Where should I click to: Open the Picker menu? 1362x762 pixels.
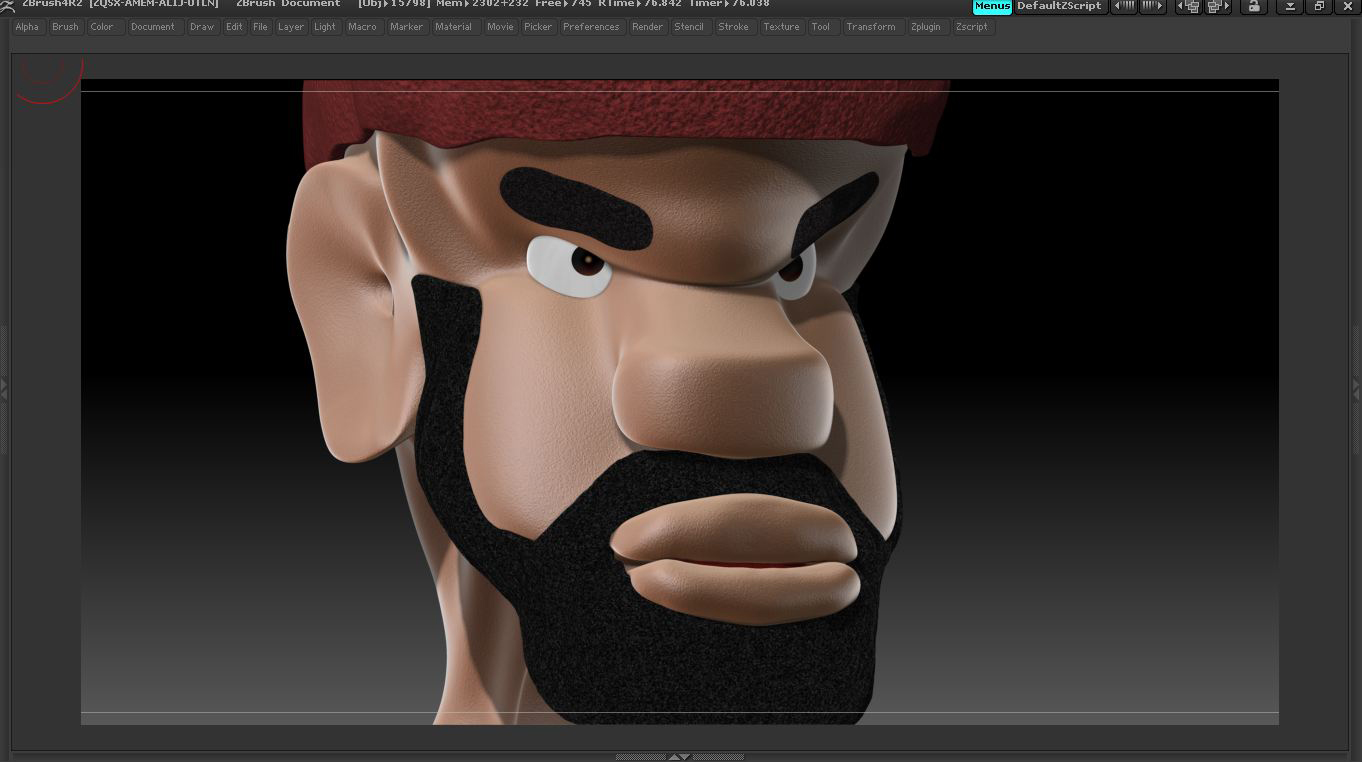coord(538,27)
